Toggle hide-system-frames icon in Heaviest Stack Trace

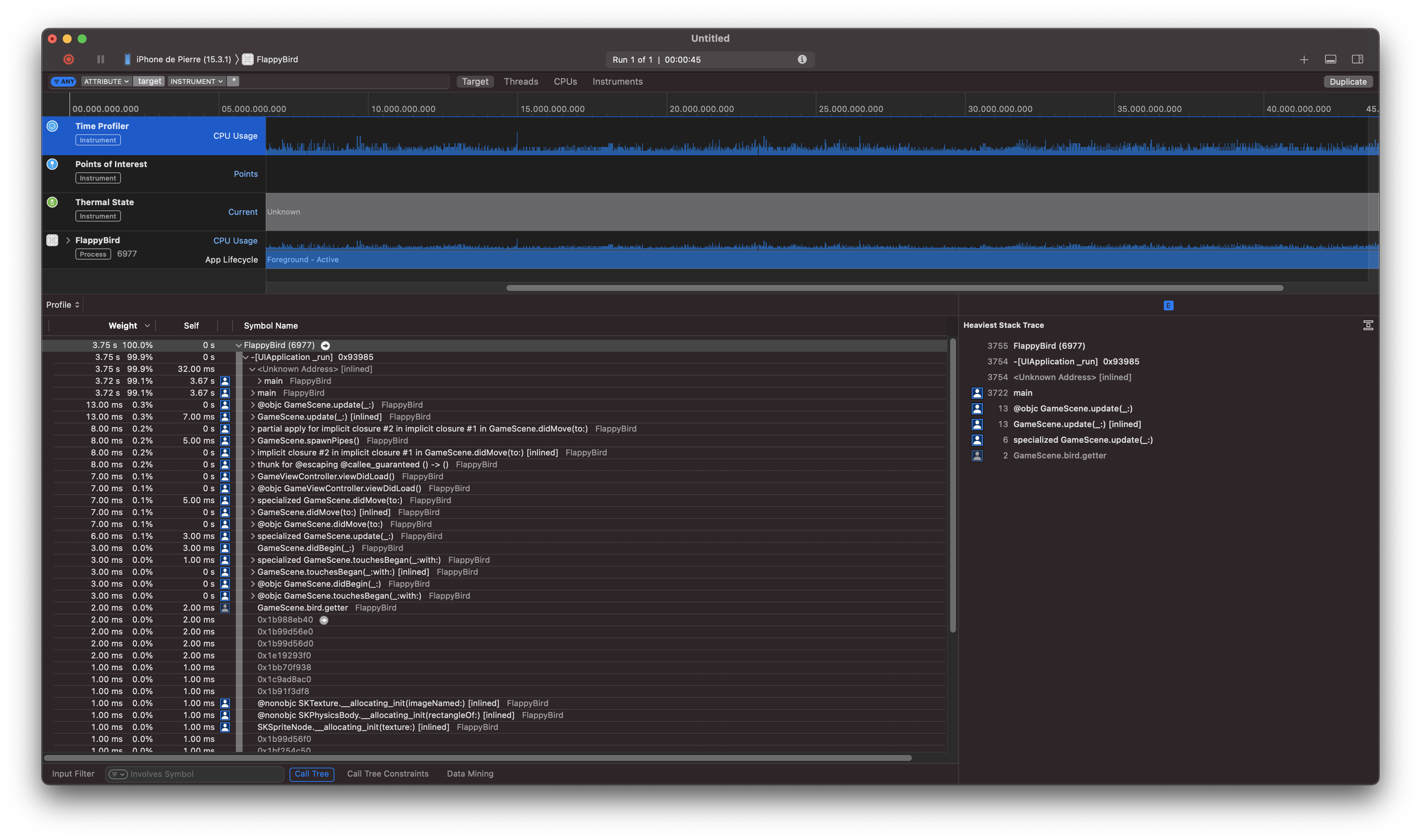coord(1368,326)
